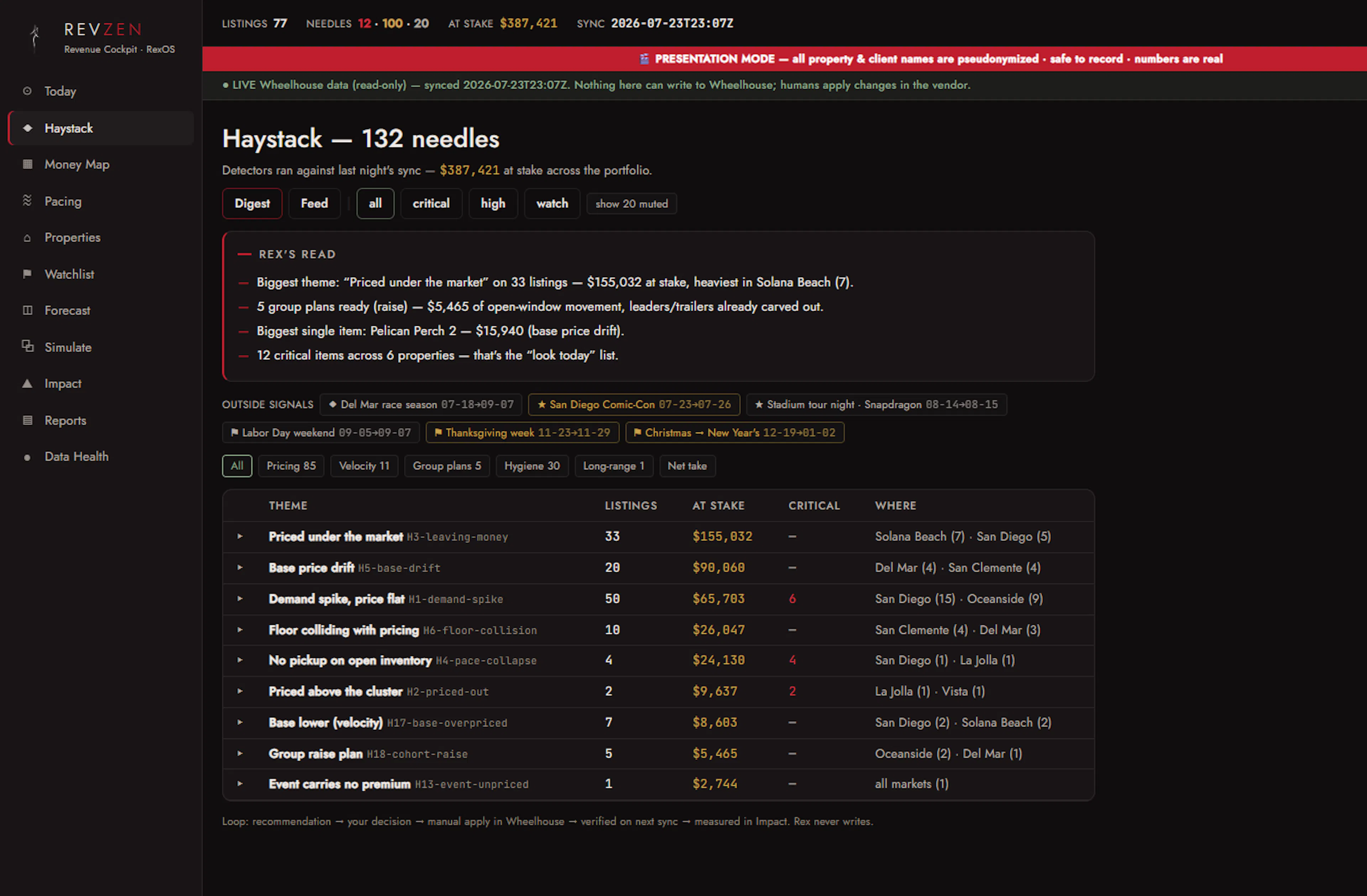Click the star icon on San Diego Comic-Con signal

pyautogui.click(x=541, y=405)
